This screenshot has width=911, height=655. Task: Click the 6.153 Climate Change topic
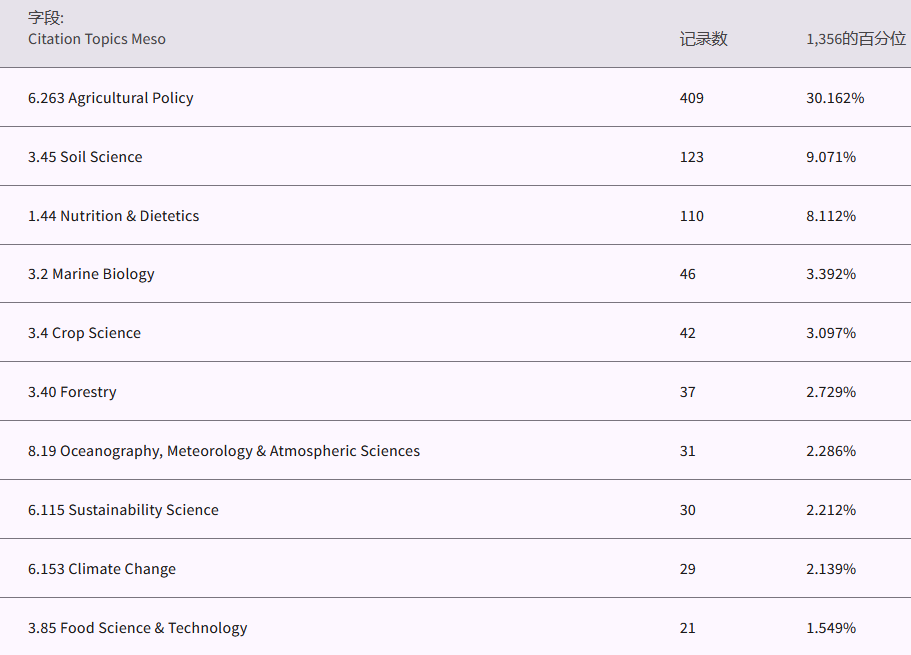pos(102,569)
